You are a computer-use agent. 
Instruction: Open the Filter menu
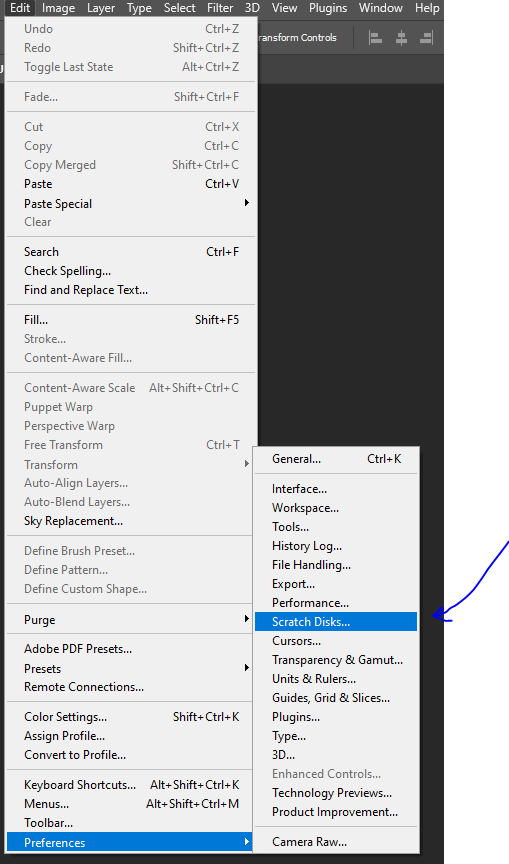tap(220, 8)
